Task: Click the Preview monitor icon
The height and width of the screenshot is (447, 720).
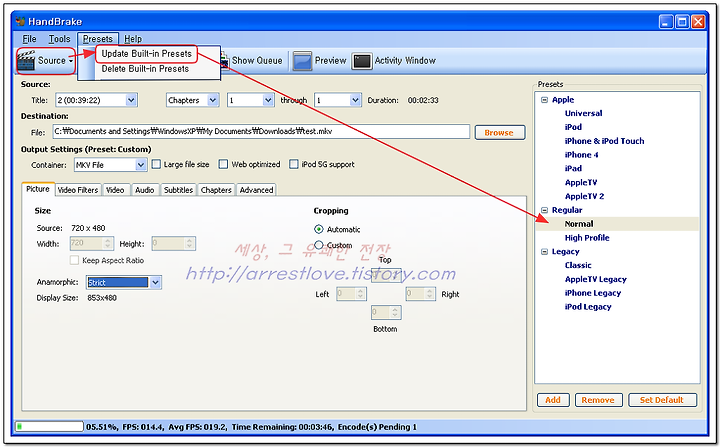Action: [x=302, y=61]
